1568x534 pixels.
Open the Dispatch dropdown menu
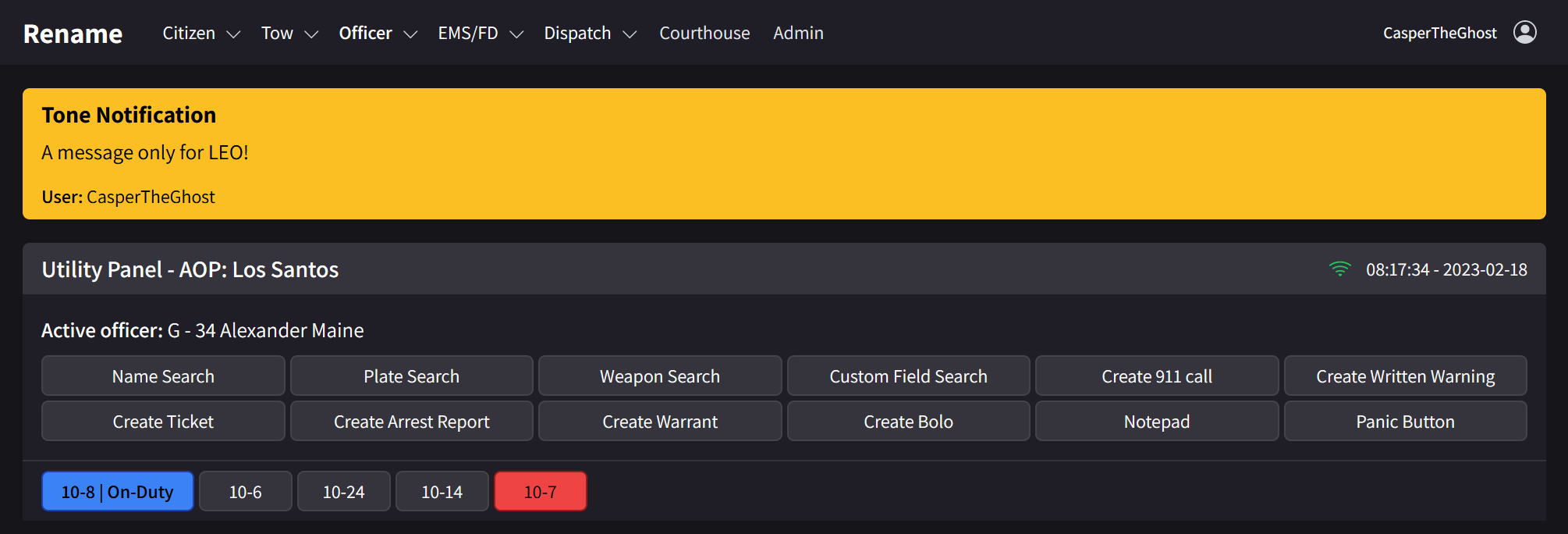(590, 34)
